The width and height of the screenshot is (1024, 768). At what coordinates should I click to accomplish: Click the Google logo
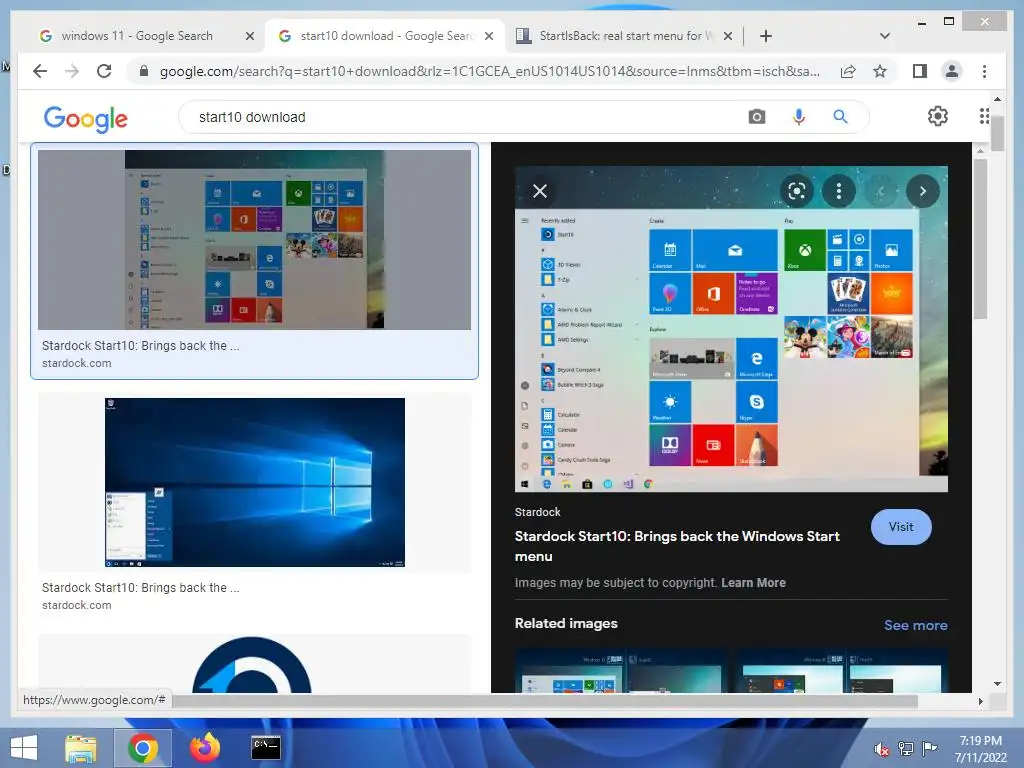click(86, 118)
